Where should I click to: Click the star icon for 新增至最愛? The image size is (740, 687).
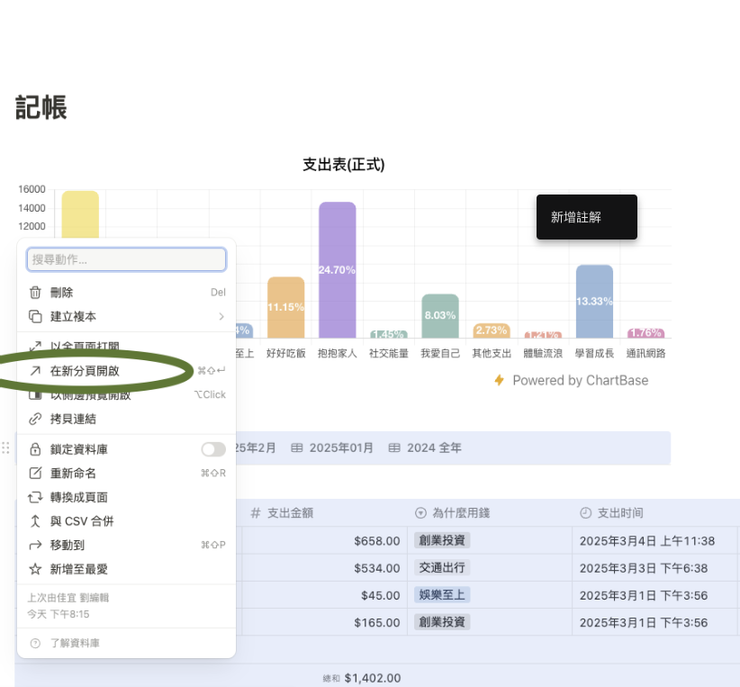click(x=35, y=569)
